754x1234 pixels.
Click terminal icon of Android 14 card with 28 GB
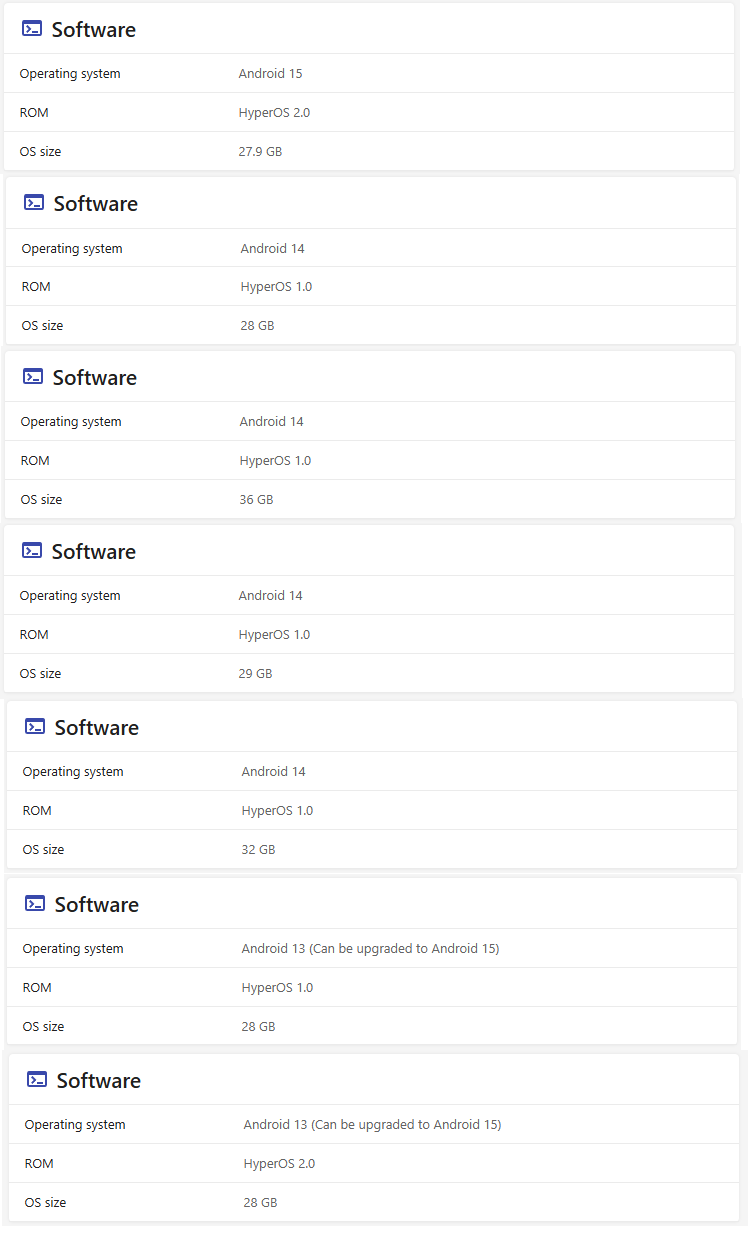tap(34, 203)
